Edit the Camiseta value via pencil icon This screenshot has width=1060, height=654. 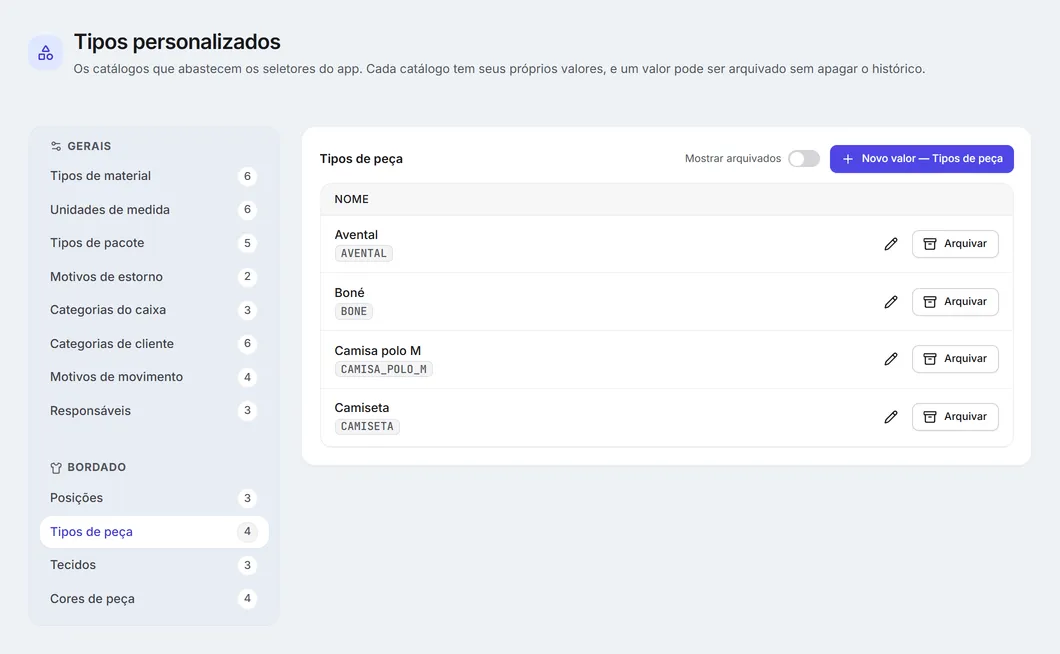891,417
